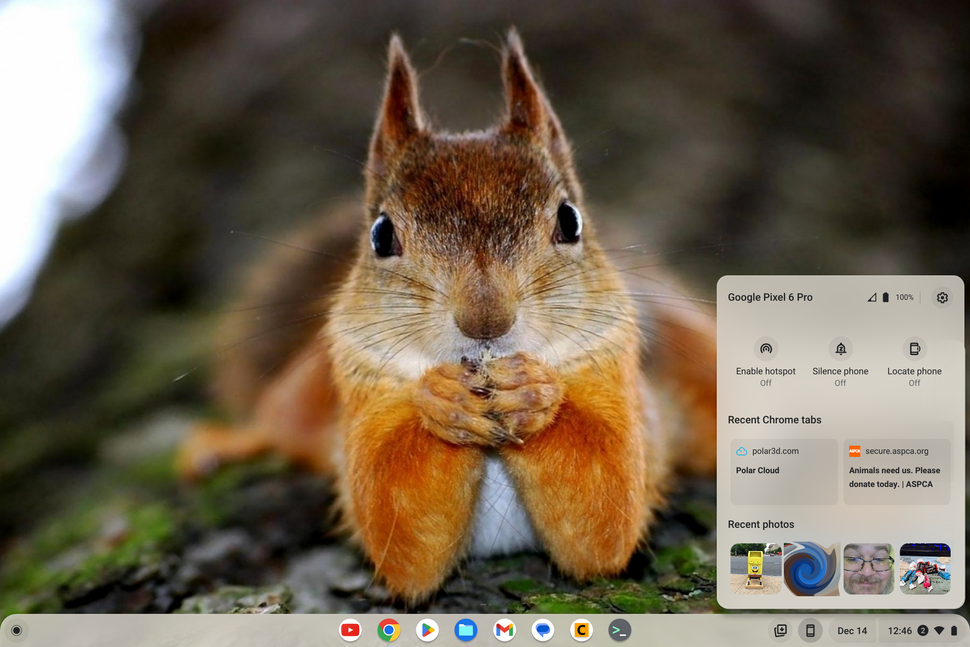The image size is (970, 647).
Task: Open the app launcher button
Action: (16, 630)
